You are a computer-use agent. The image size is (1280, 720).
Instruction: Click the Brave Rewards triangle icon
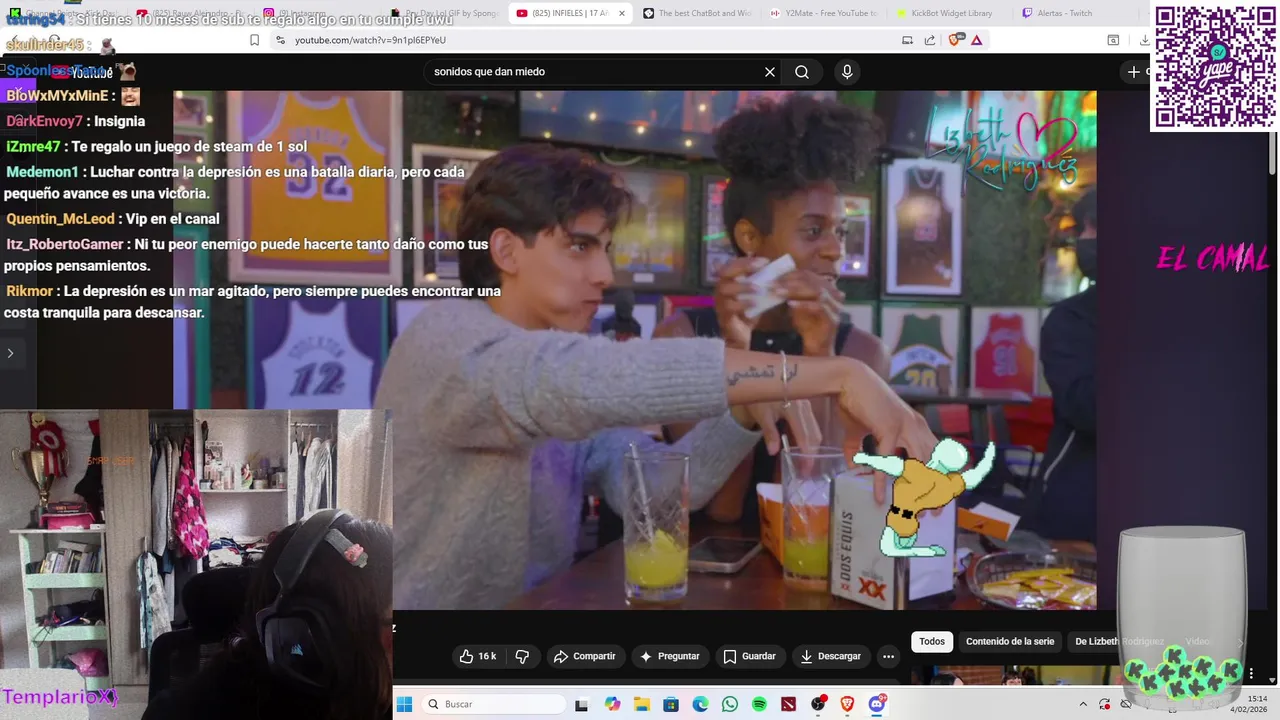(x=976, y=40)
